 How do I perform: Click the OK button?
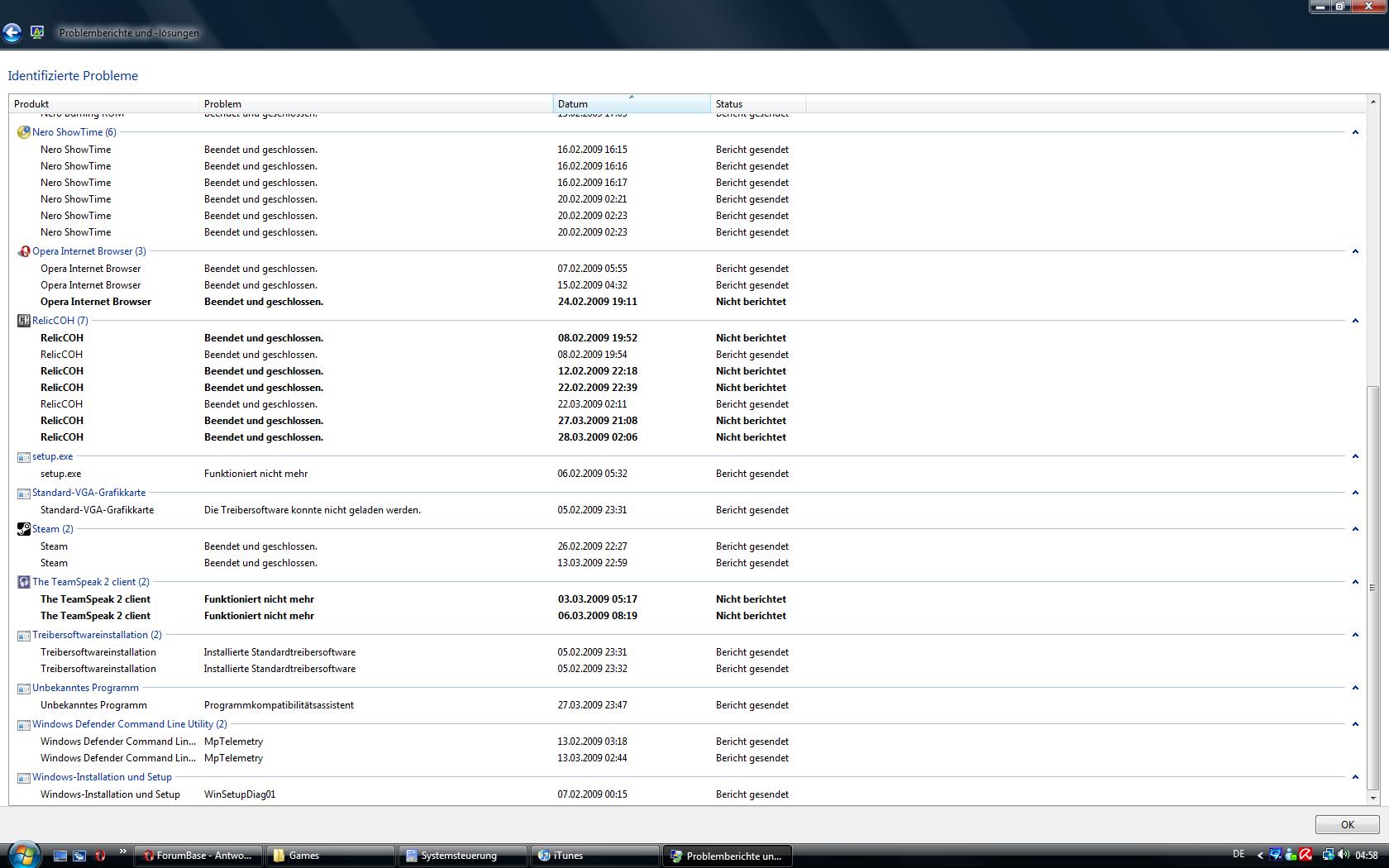[x=1348, y=824]
